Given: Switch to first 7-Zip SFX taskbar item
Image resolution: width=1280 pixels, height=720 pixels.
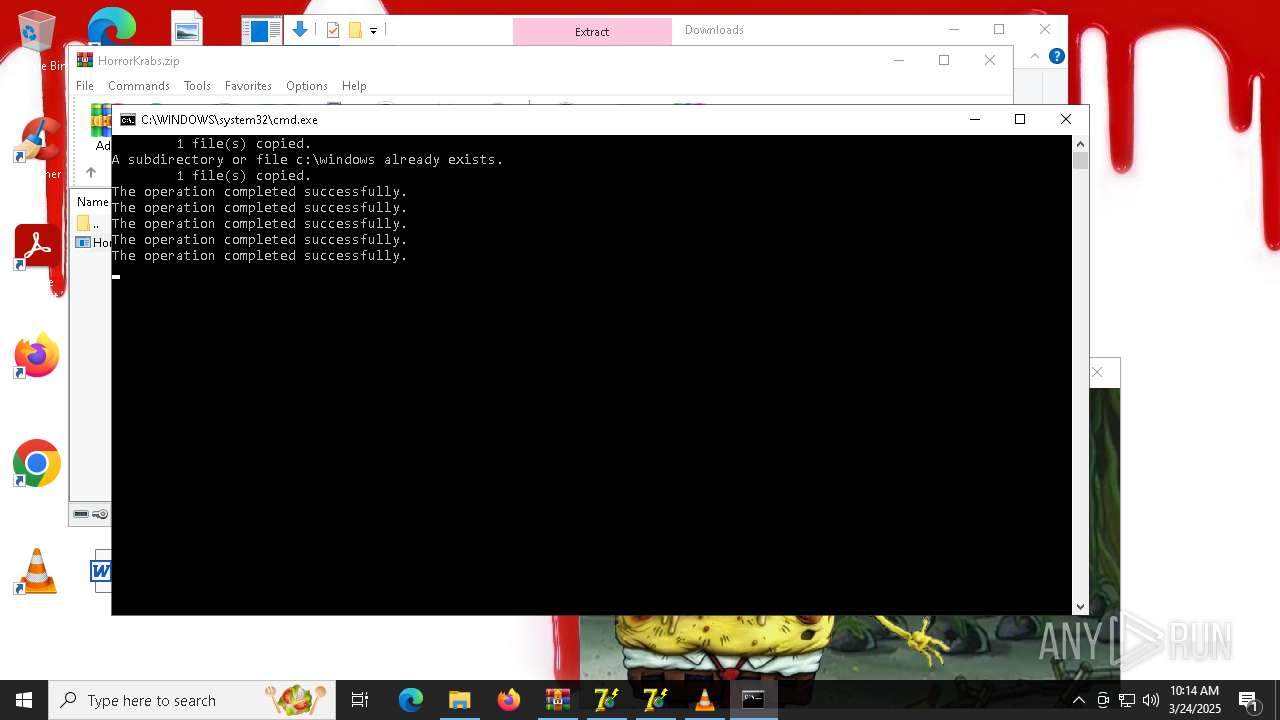Looking at the screenshot, I should pyautogui.click(x=607, y=700).
